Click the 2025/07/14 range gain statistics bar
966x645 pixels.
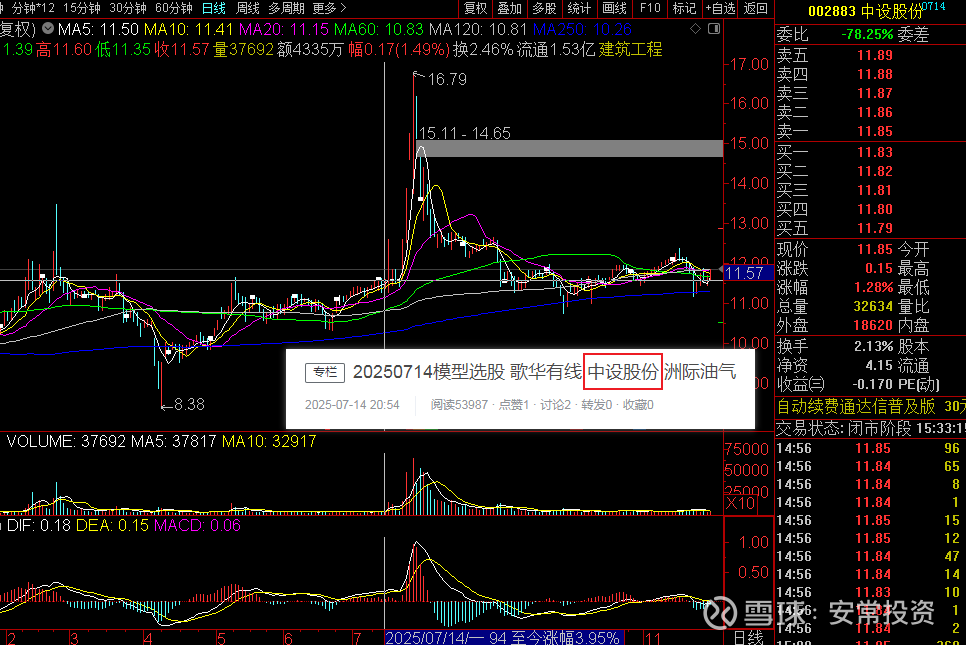pyautogui.click(x=505, y=638)
